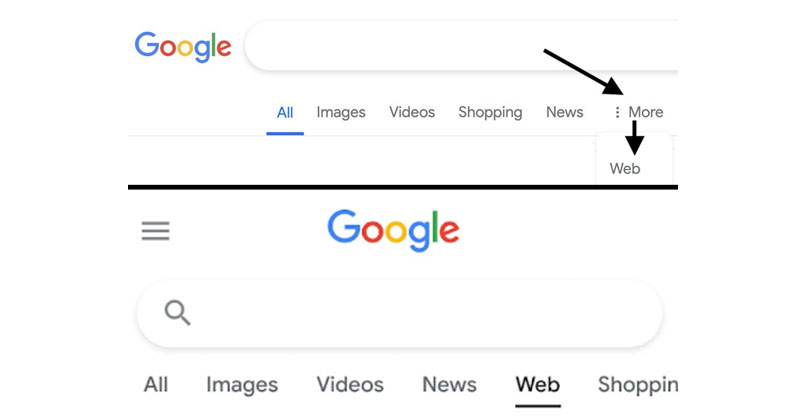The height and width of the screenshot is (416, 806).
Task: Open the Shopping tab in desktop tabs
Action: coord(490,112)
